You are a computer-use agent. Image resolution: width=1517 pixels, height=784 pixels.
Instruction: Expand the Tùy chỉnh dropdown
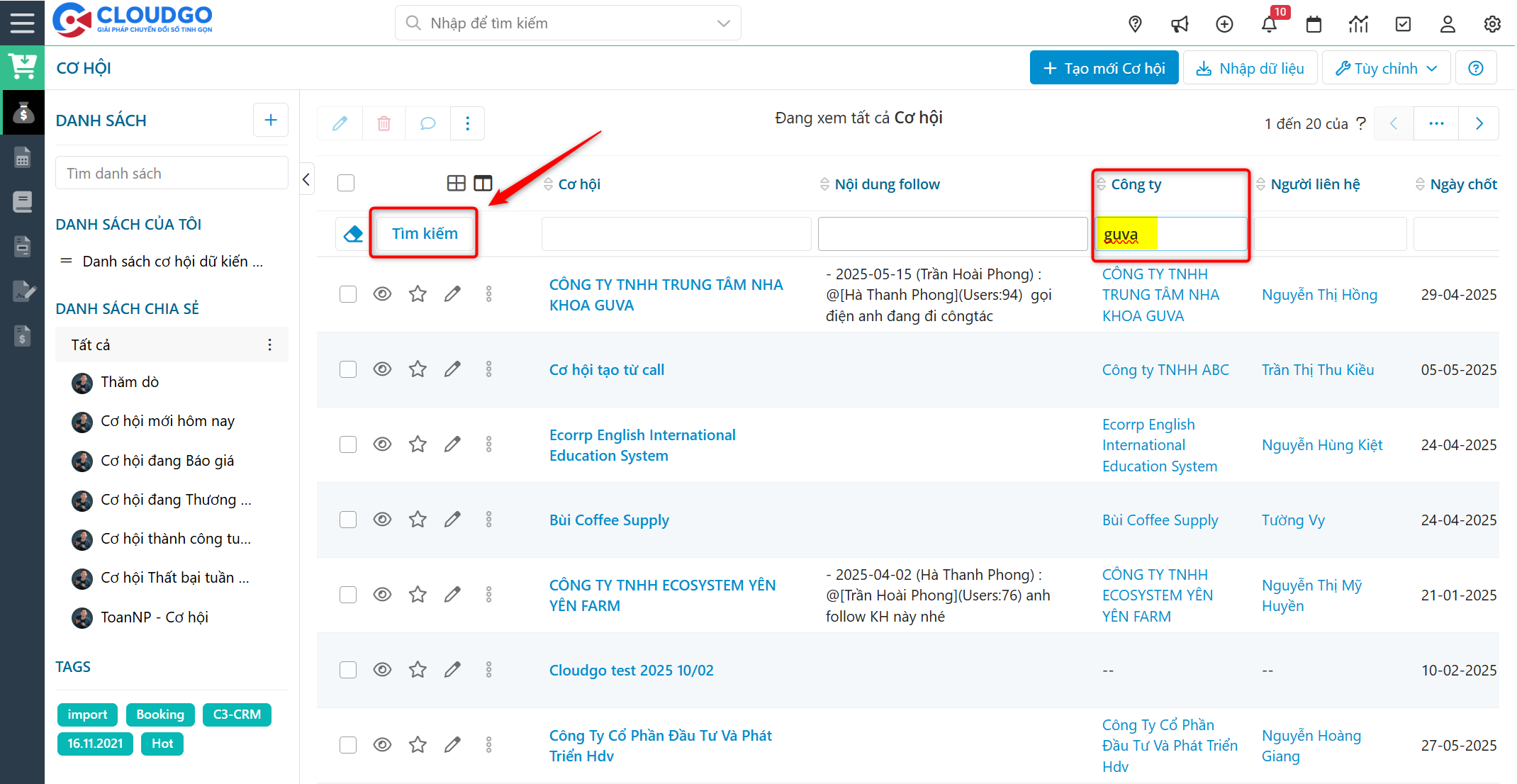(1386, 68)
